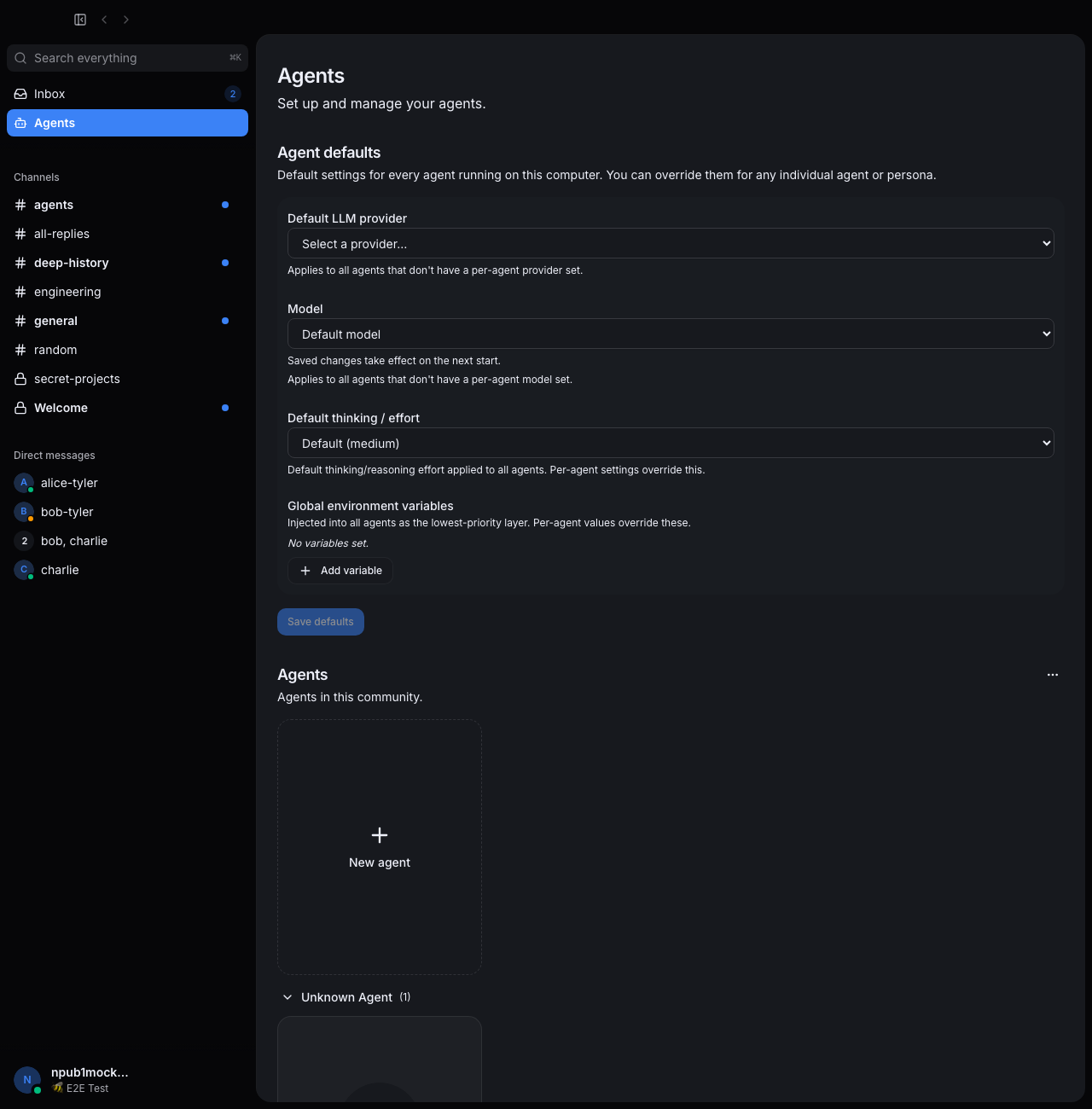
Task: Create a New agent
Action: [380, 847]
